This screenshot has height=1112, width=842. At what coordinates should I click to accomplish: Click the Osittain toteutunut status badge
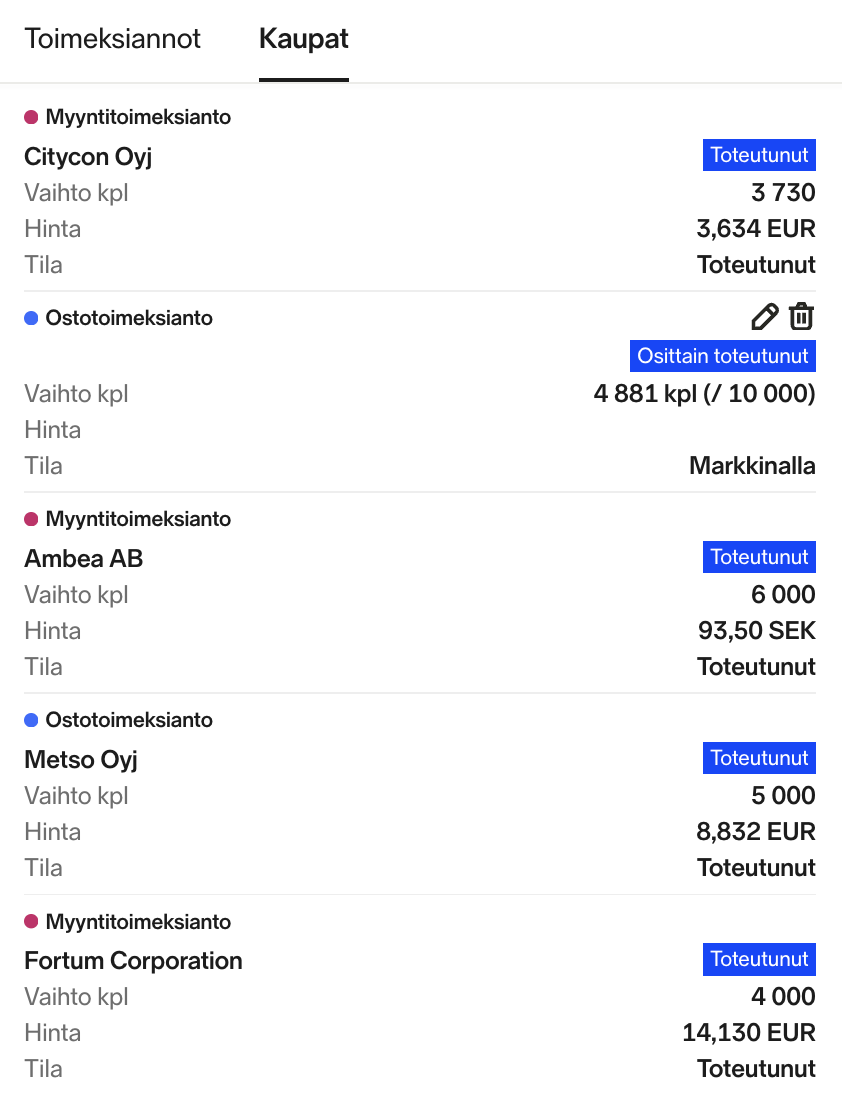723,356
